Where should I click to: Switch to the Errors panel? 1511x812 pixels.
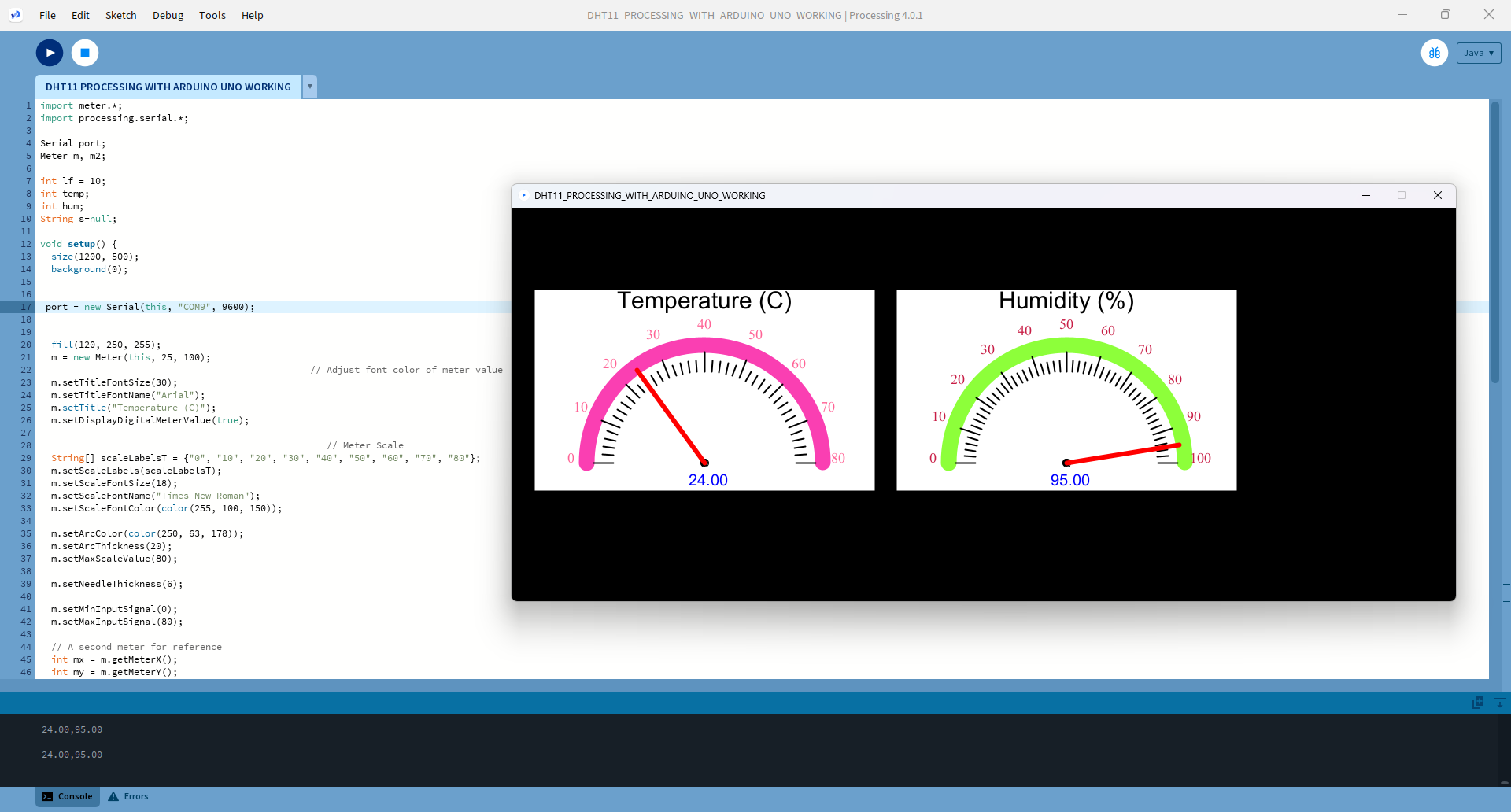[128, 796]
